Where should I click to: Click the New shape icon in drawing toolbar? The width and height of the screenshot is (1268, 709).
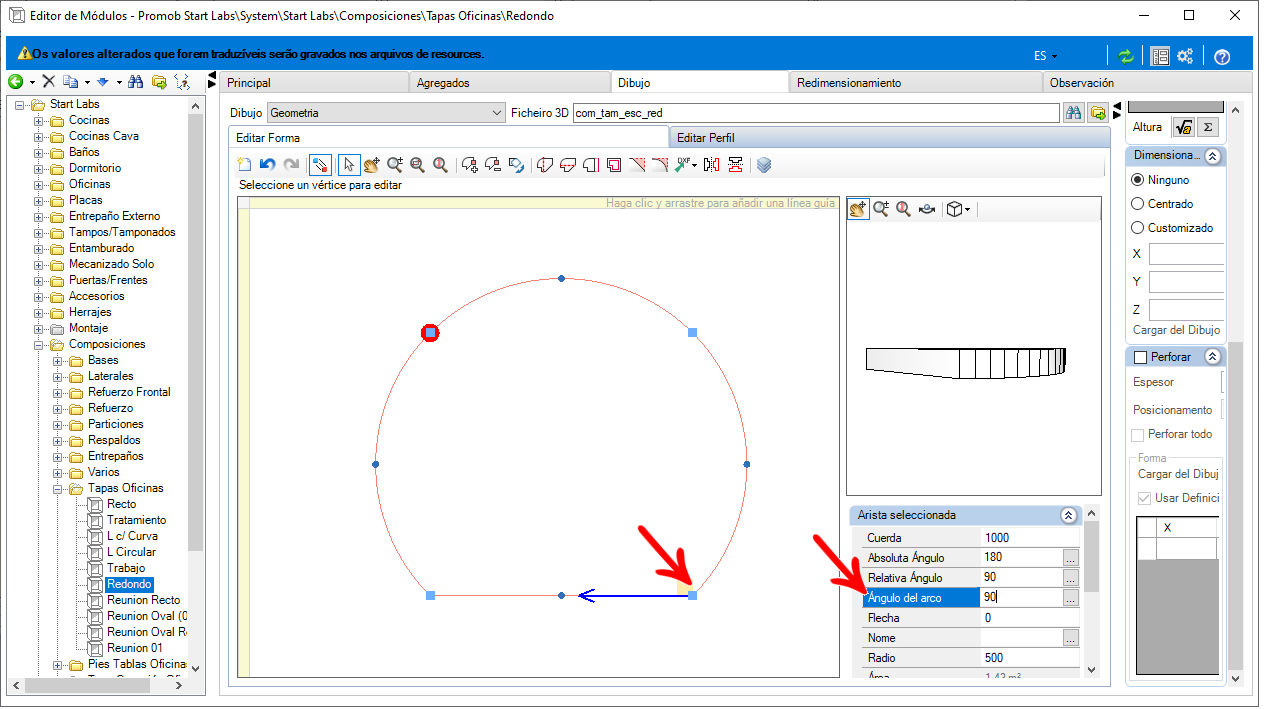[x=243, y=165]
